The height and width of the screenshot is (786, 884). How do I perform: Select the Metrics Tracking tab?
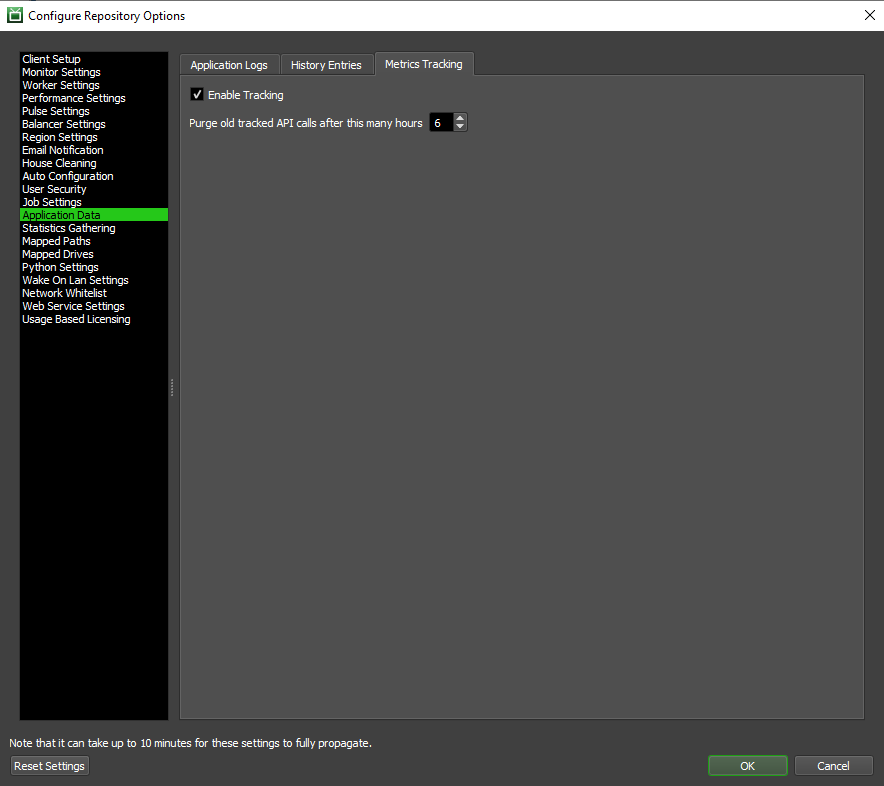click(x=423, y=64)
